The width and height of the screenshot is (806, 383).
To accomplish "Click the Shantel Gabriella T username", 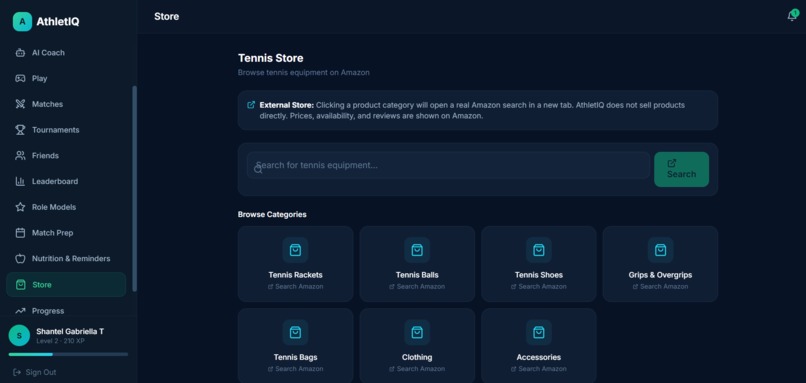I will click(x=70, y=332).
